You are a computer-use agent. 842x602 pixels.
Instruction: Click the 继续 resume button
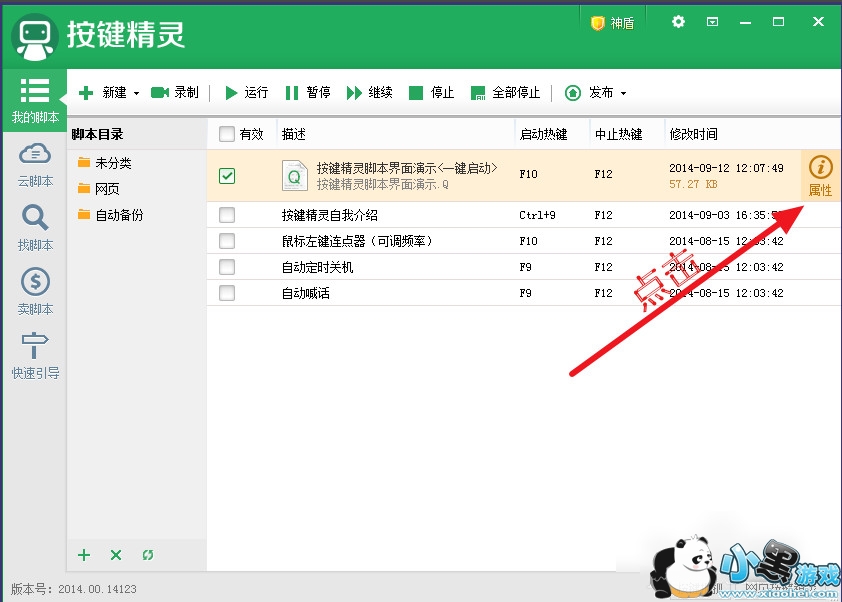pos(369,93)
